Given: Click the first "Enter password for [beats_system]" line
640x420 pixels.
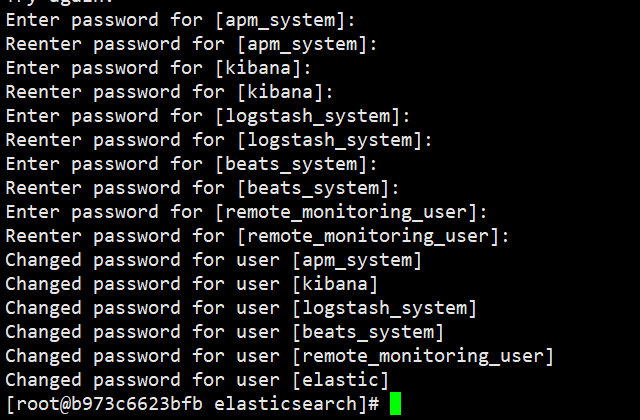Looking at the screenshot, I should click(x=191, y=164).
